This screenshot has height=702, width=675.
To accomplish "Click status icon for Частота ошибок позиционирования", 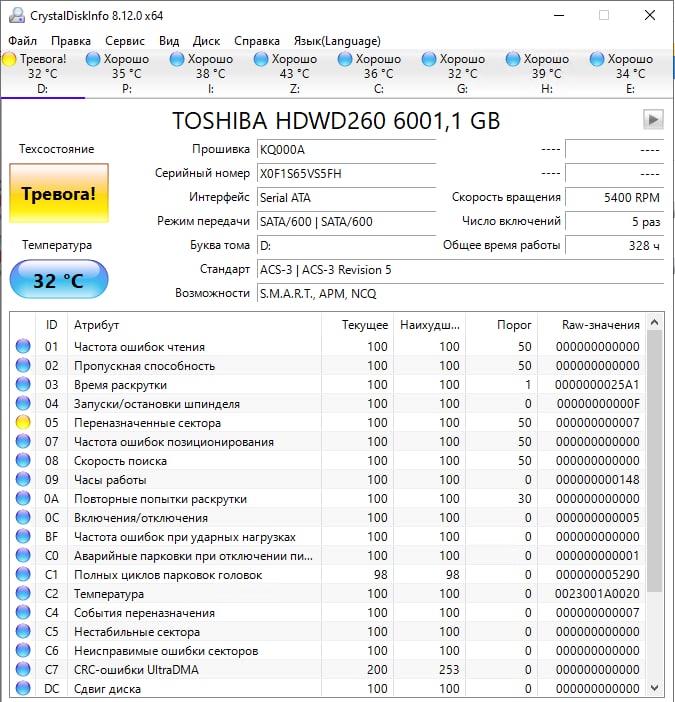I will click(23, 441).
